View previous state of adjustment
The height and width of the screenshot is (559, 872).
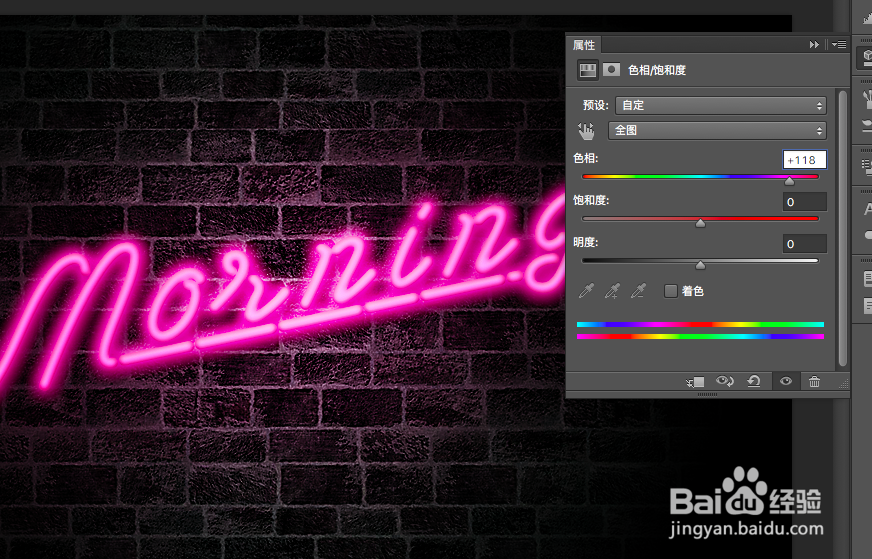point(725,381)
